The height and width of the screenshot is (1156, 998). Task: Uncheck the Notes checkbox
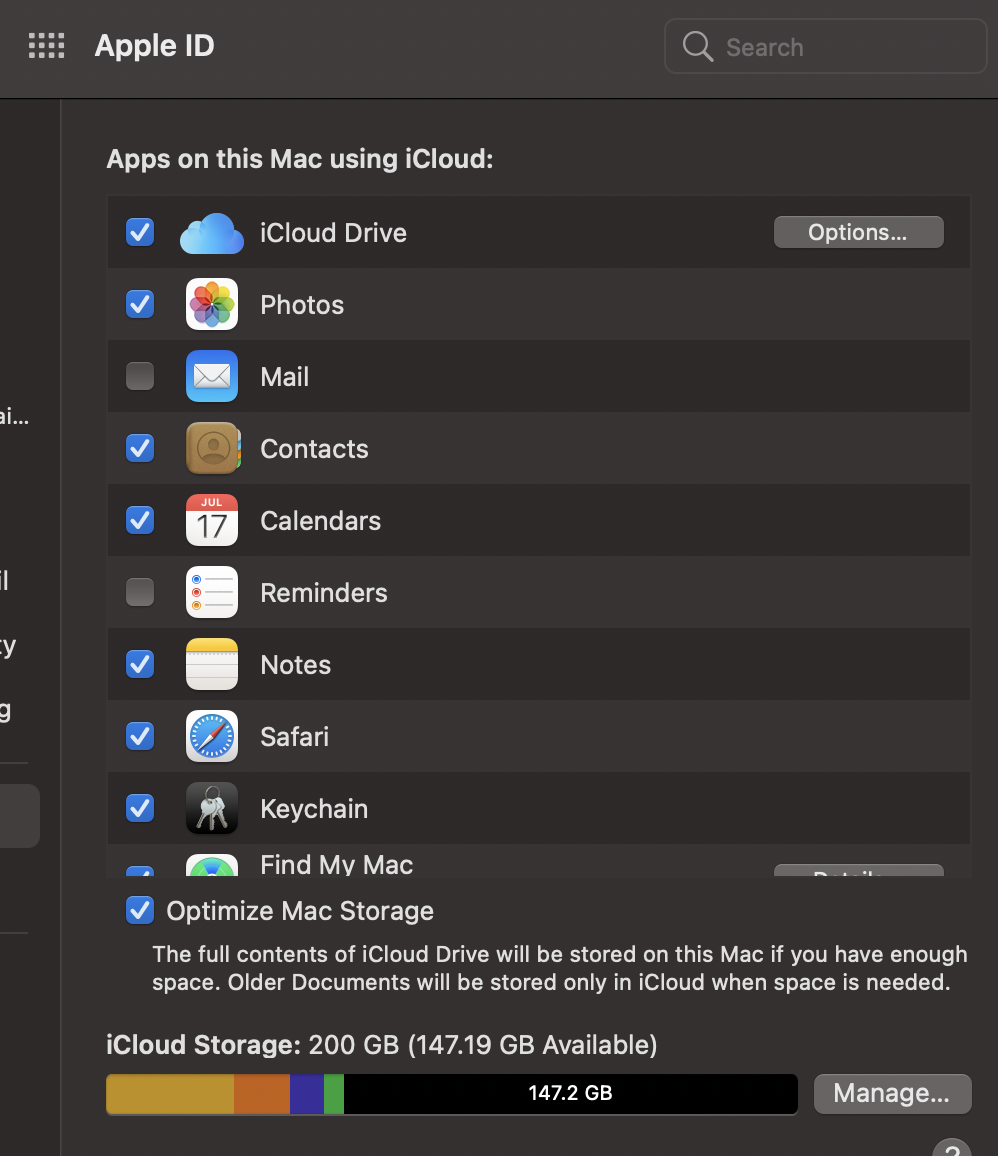pyautogui.click(x=140, y=664)
